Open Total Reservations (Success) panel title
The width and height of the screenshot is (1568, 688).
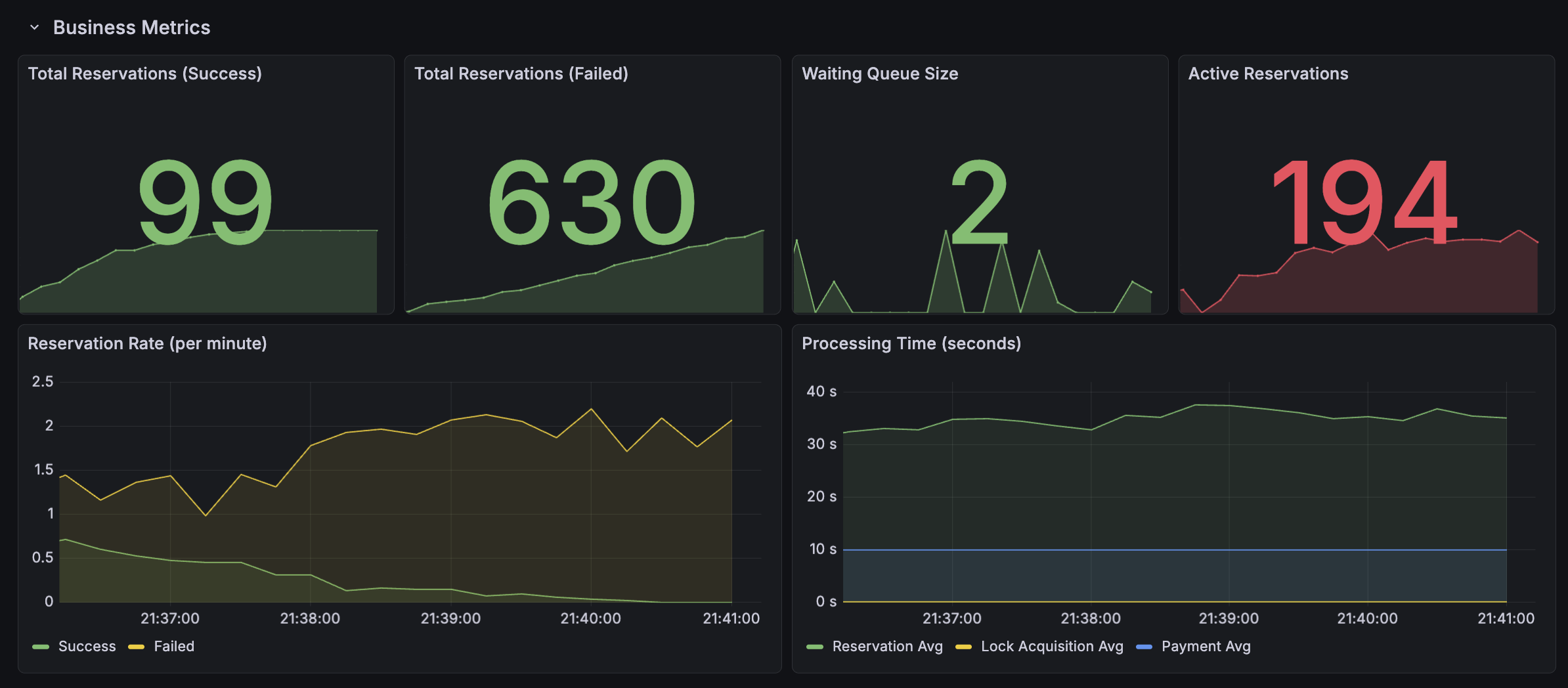[144, 74]
